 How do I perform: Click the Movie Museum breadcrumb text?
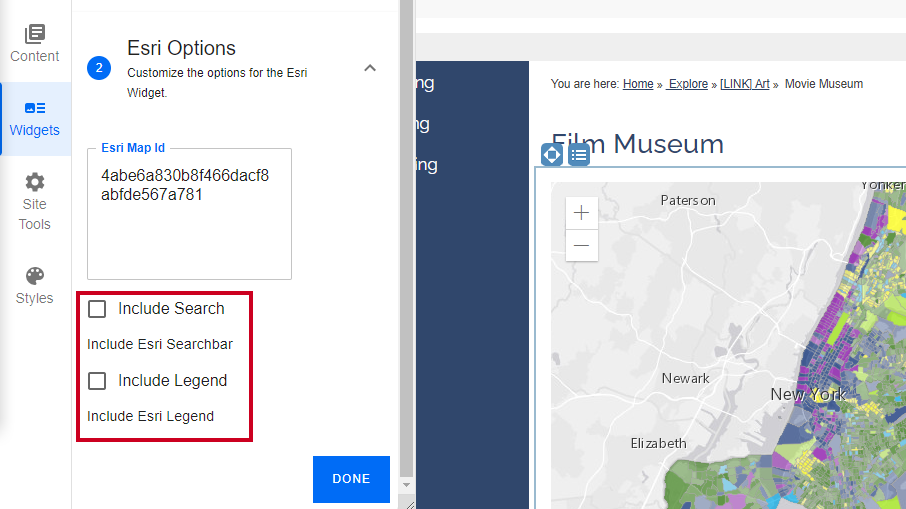[x=824, y=84]
